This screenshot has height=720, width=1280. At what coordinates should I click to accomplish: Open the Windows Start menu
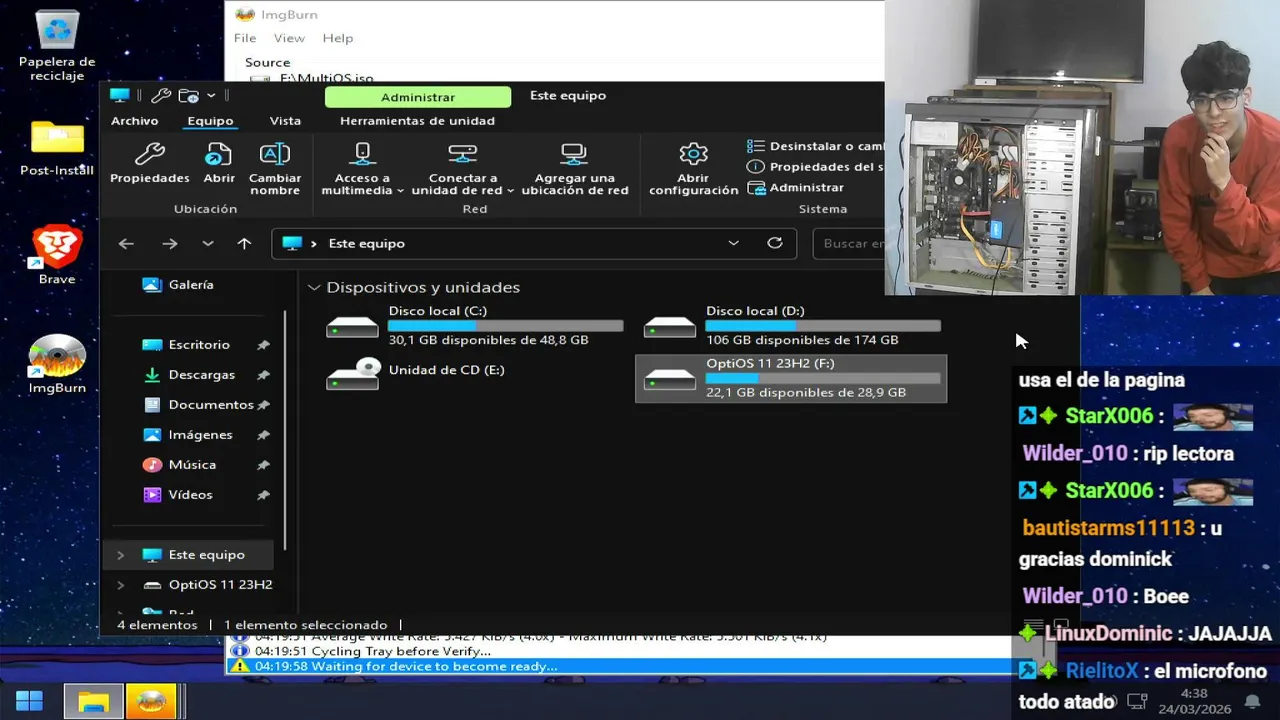click(29, 701)
